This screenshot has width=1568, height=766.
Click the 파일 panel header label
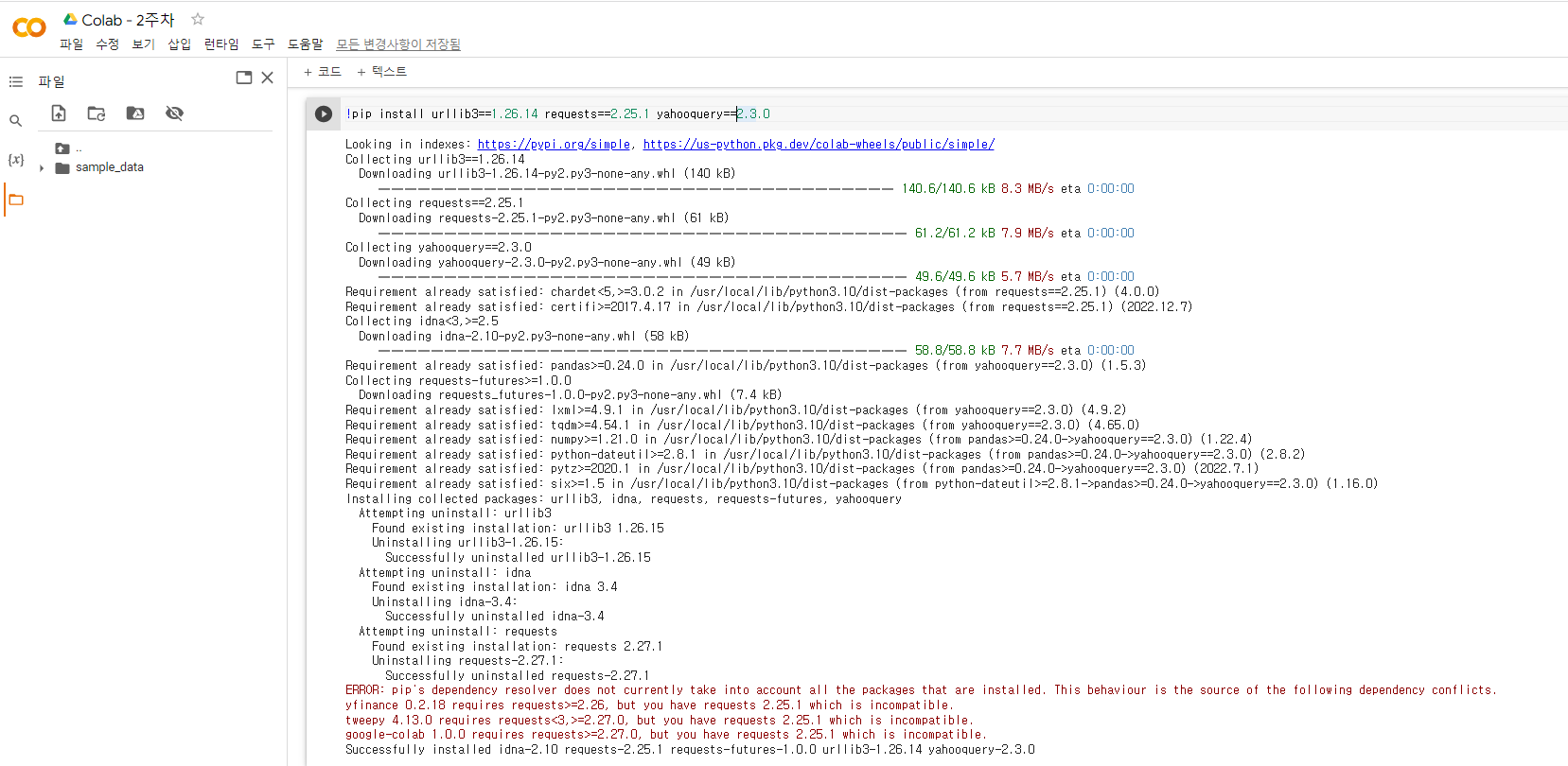[x=51, y=82]
